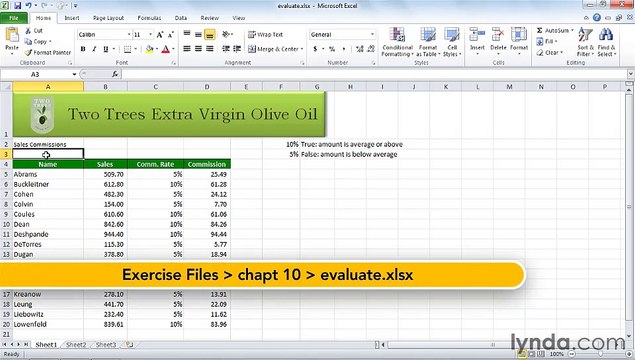Click the orientation text angle icon

tap(226, 34)
